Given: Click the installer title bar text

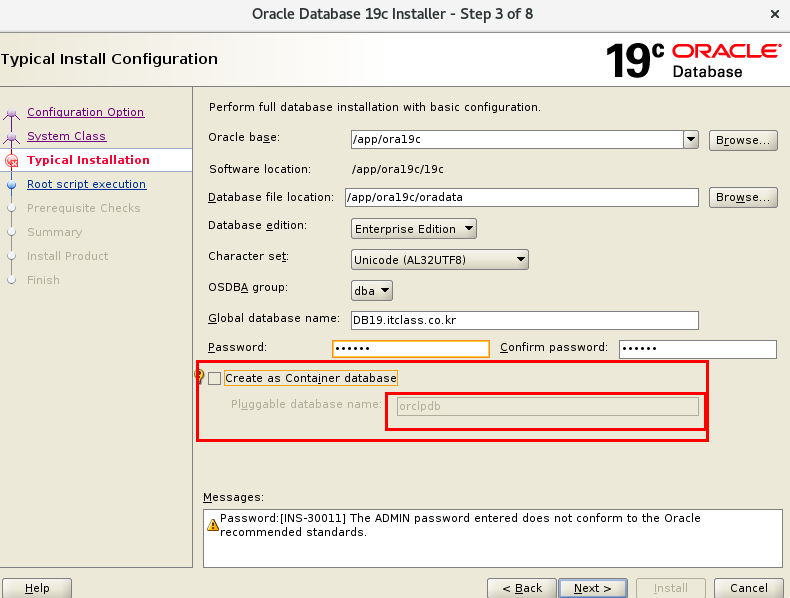Looking at the screenshot, I should pyautogui.click(x=392, y=14).
